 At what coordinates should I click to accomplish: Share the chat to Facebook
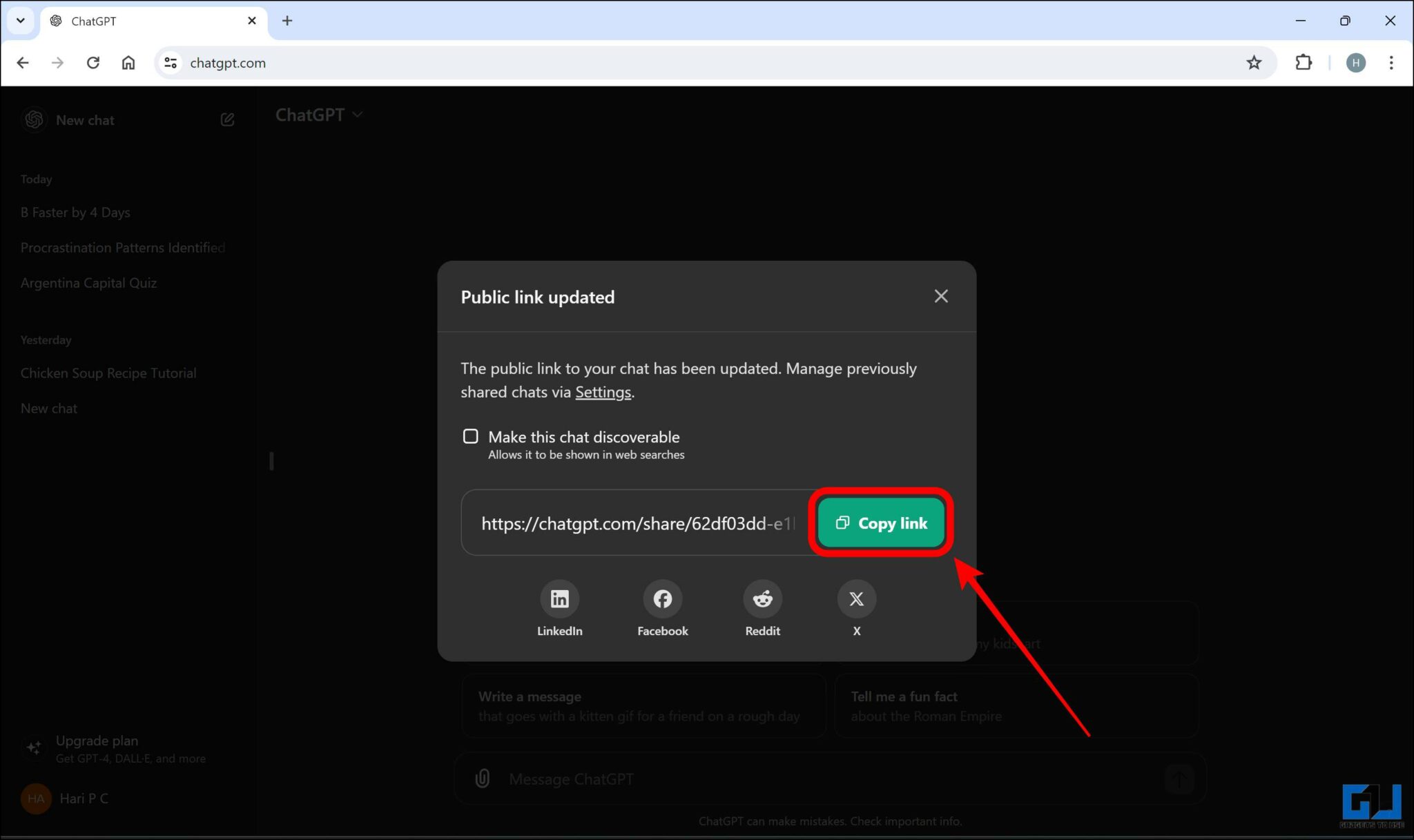[661, 598]
